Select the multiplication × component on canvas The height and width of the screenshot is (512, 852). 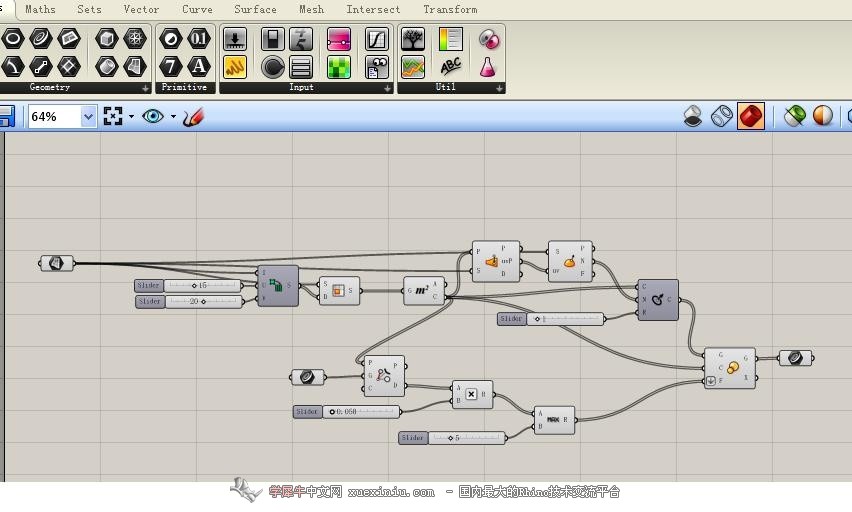[x=472, y=395]
